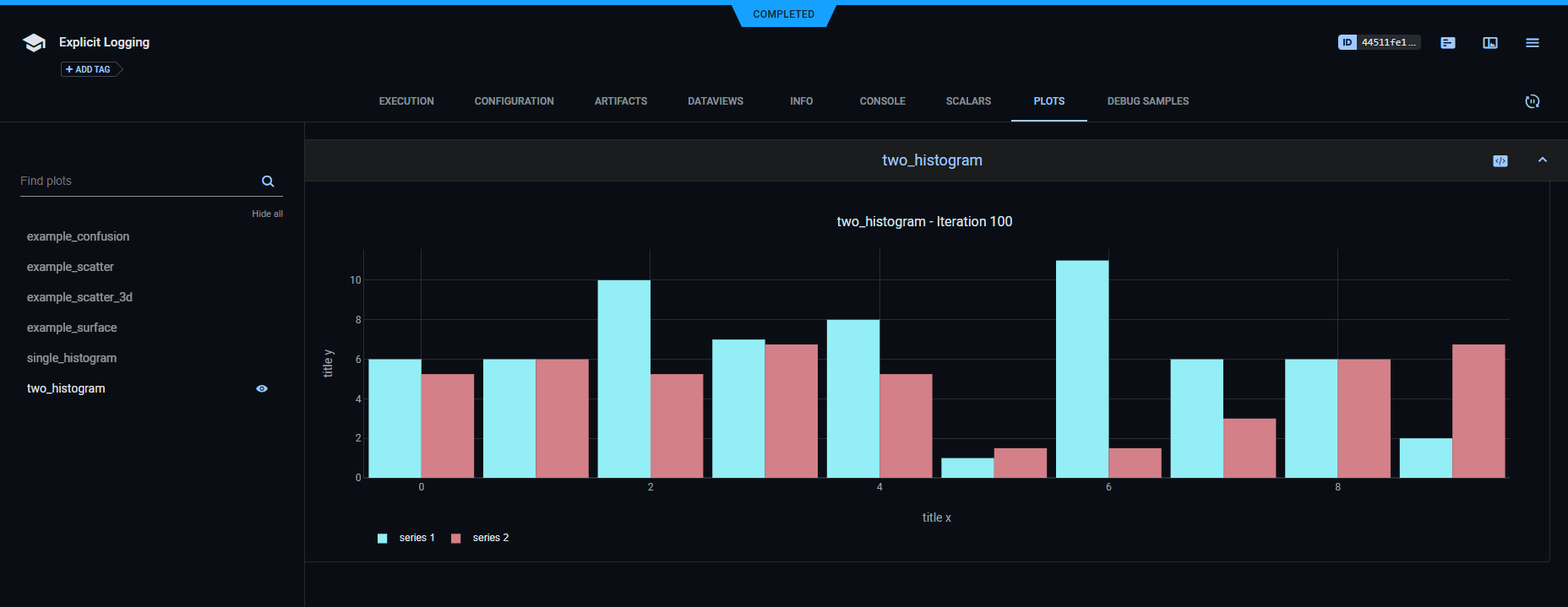Viewport: 1568px width, 607px height.
Task: Click the embed code icon for two_histogram
Action: click(x=1500, y=161)
